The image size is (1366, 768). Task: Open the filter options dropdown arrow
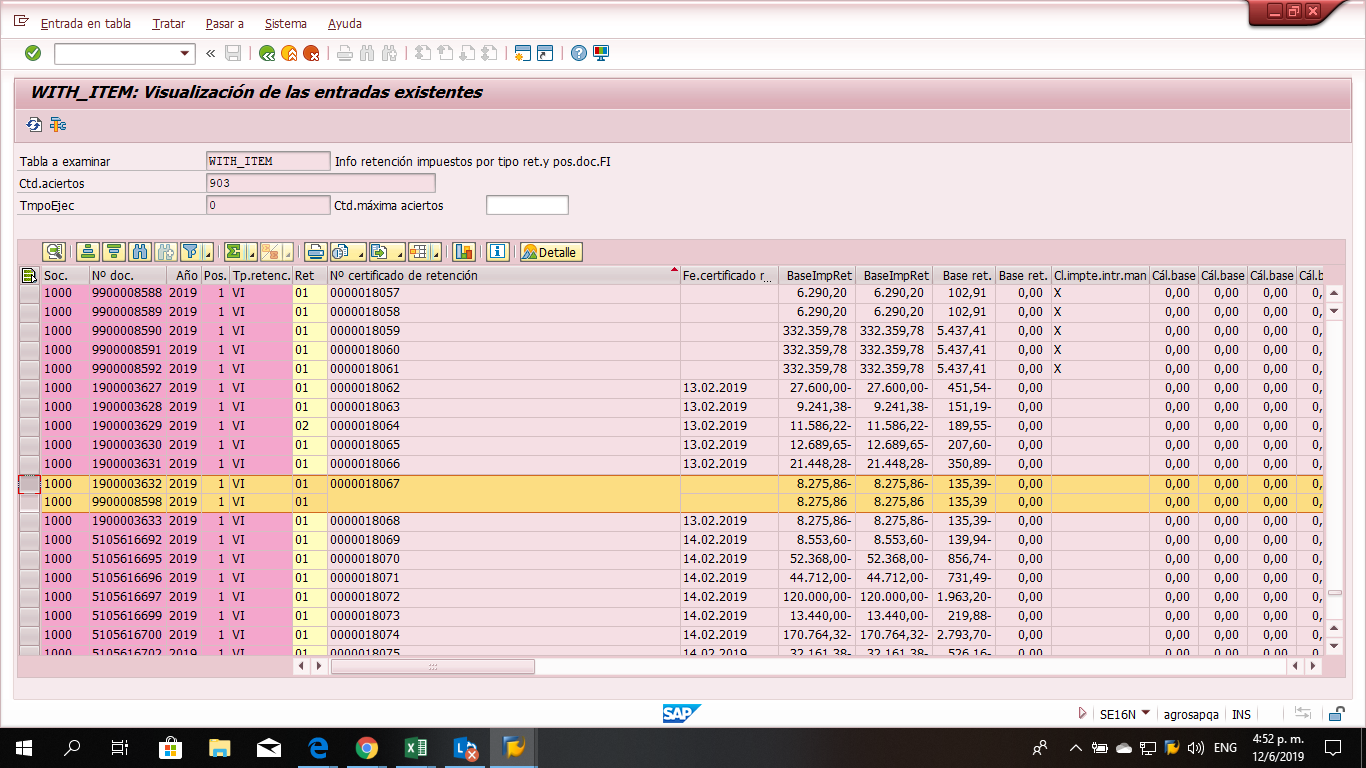[x=209, y=252]
